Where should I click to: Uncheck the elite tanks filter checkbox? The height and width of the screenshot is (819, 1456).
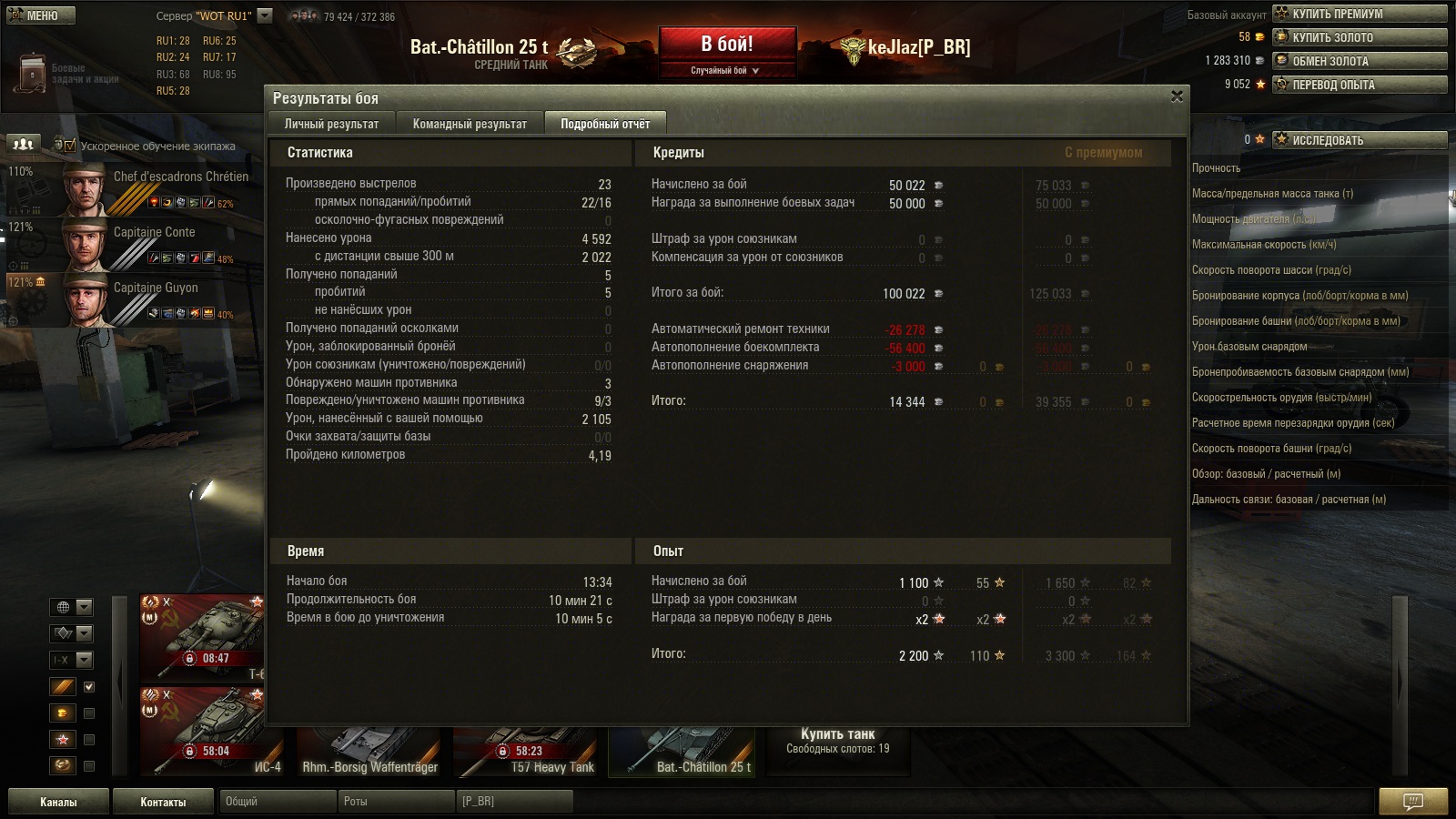click(x=89, y=687)
